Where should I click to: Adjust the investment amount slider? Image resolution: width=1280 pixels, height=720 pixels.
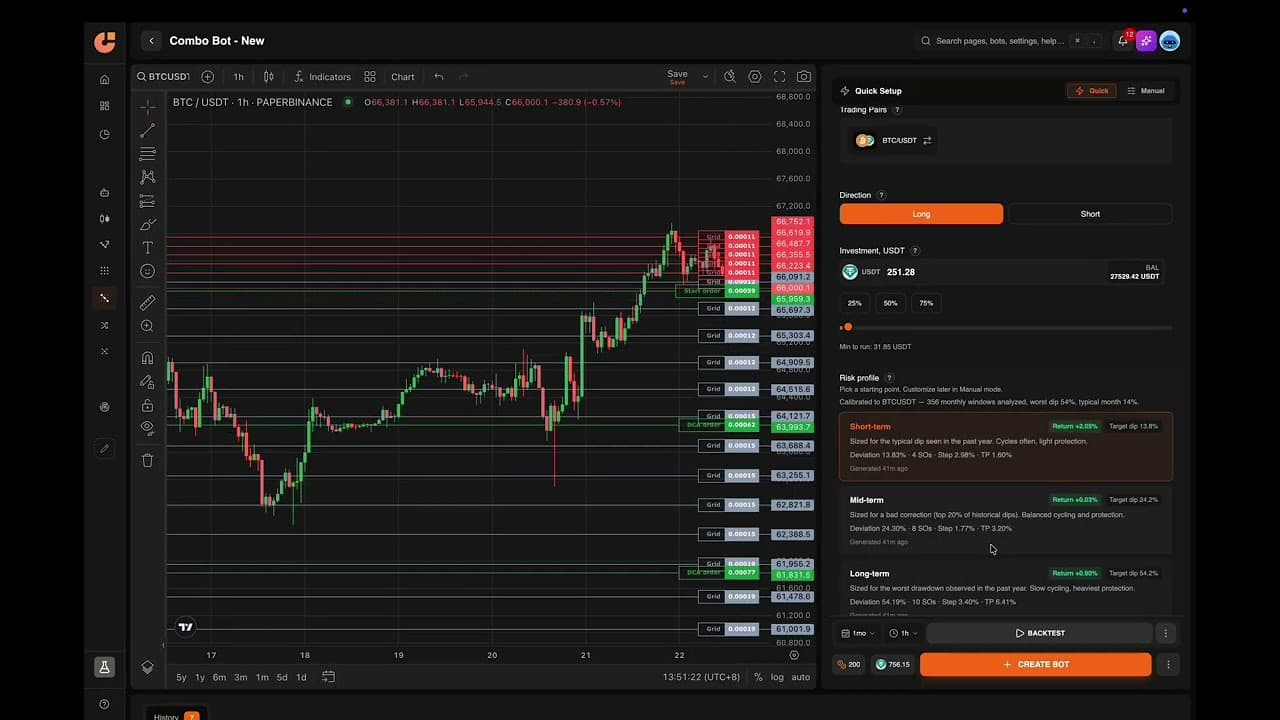[x=1006, y=327]
